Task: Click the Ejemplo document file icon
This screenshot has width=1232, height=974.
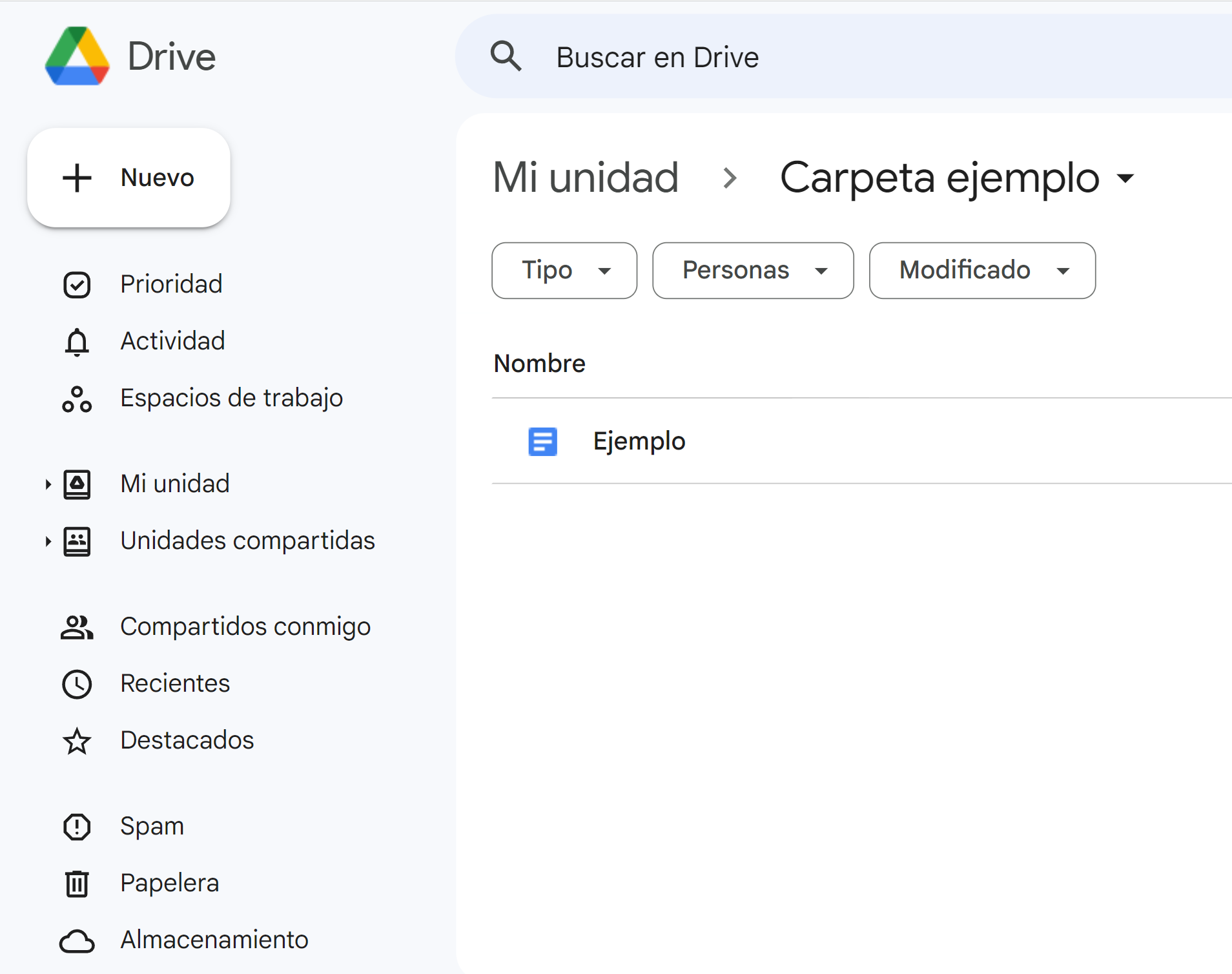Action: pyautogui.click(x=542, y=442)
